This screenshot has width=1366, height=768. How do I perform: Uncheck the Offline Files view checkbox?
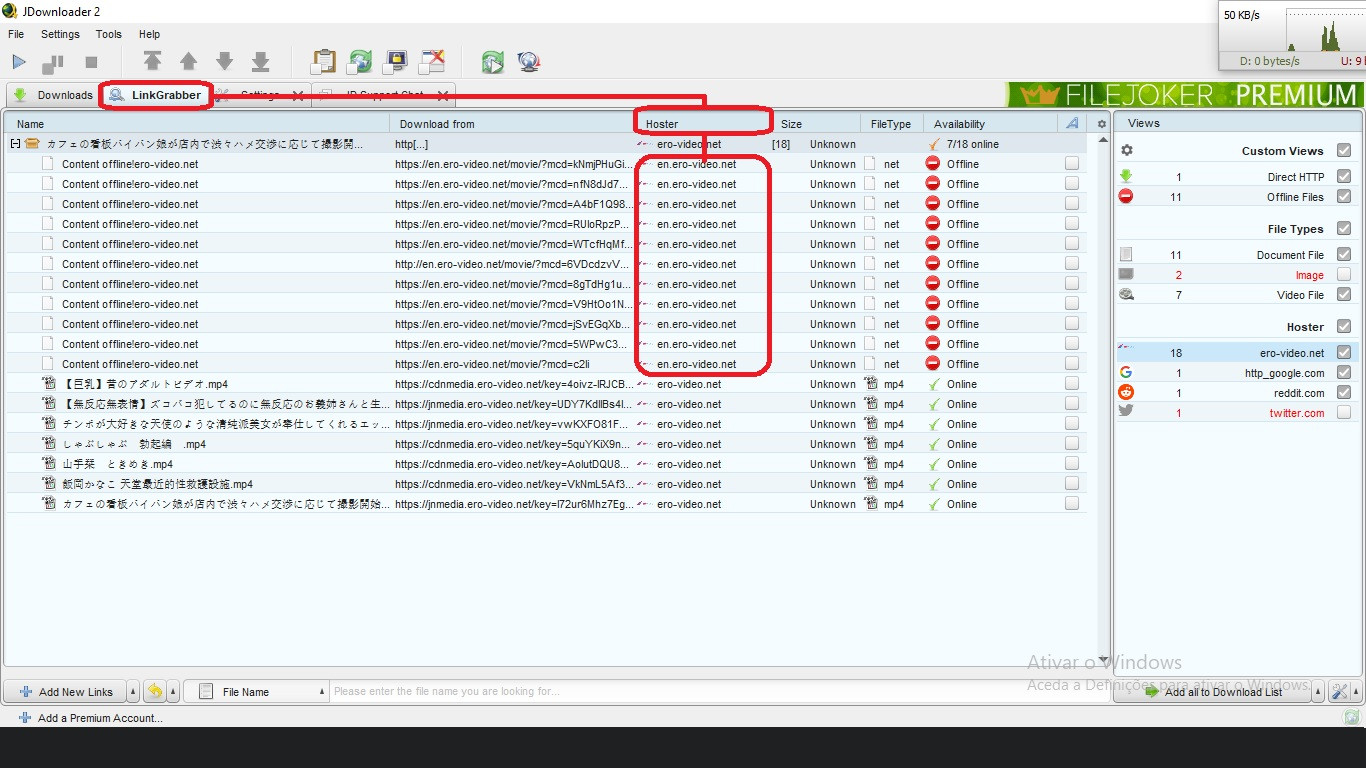tap(1344, 196)
